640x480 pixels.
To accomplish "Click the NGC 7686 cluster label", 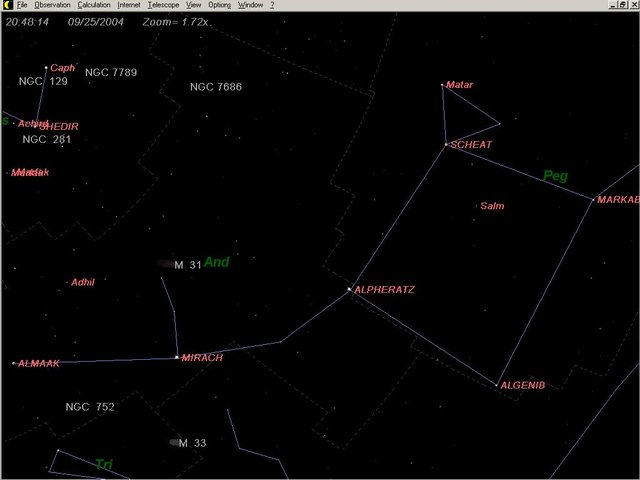I will (215, 87).
